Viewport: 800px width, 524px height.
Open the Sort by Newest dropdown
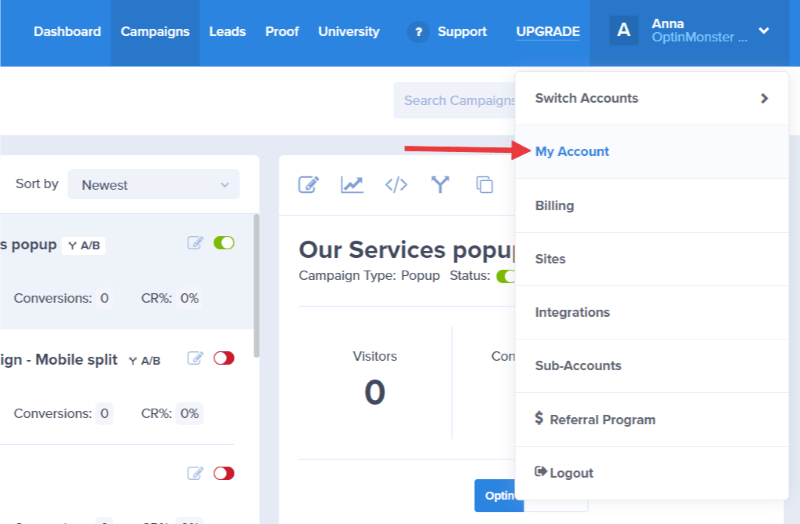coord(154,185)
